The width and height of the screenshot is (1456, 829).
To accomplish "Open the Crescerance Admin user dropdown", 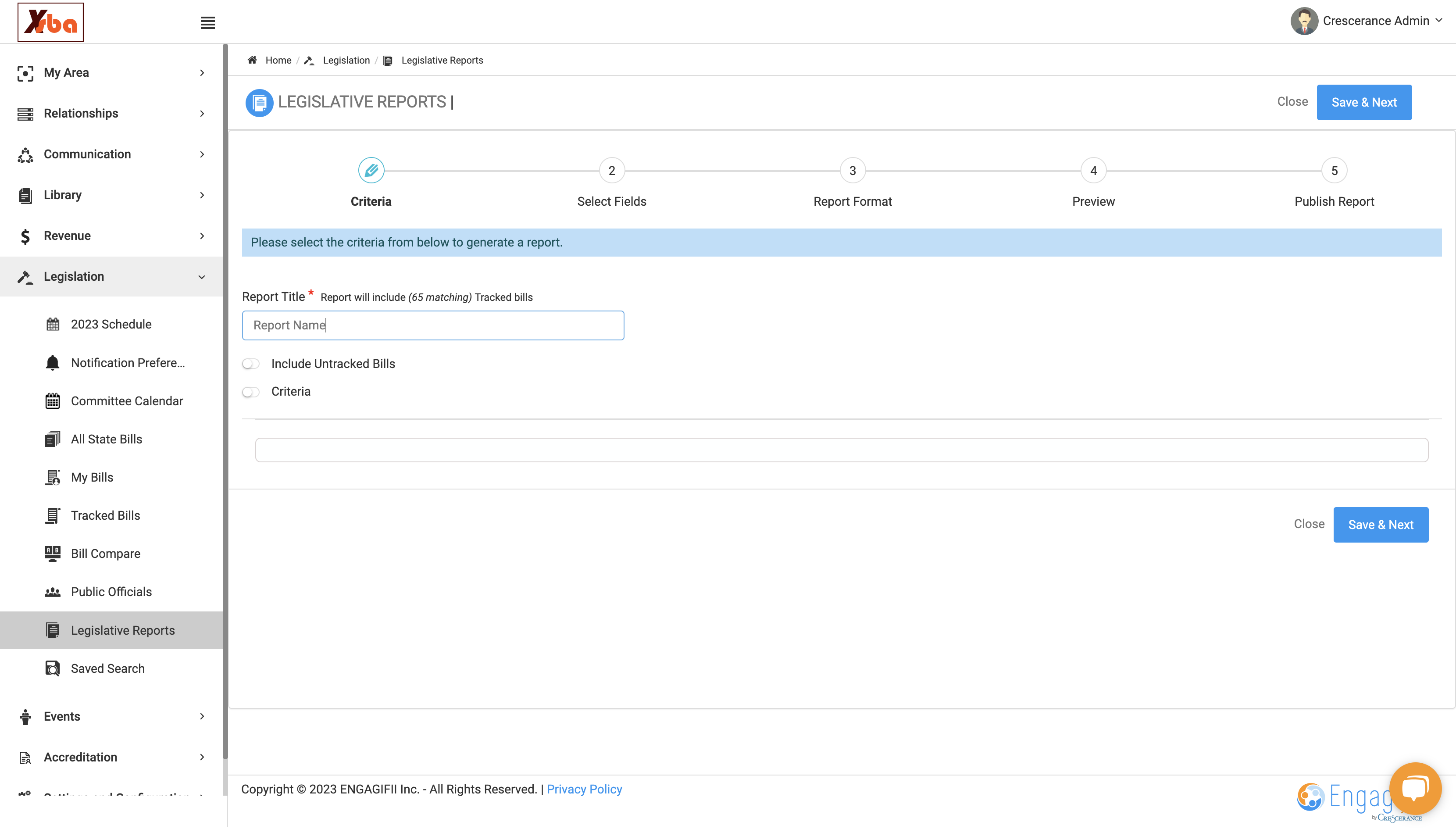I will coord(1367,21).
